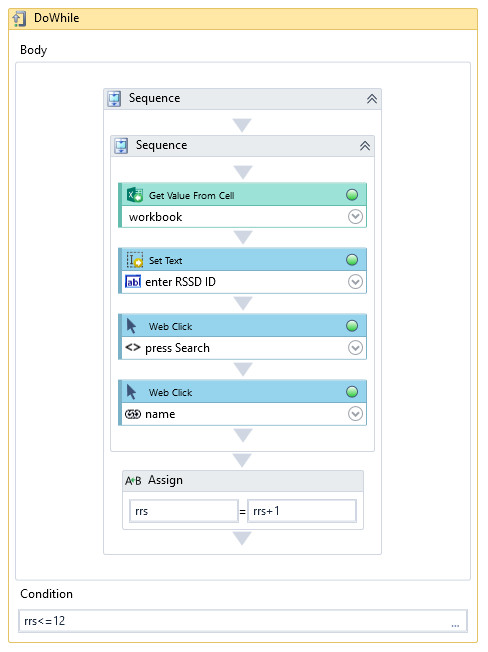Expand the workbook activity dropdown arrow

coord(355,217)
